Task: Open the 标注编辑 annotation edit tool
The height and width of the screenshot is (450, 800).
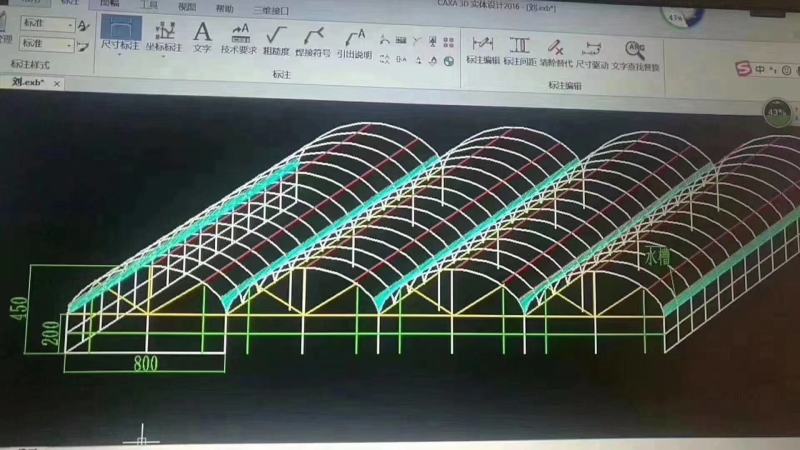Action: [x=483, y=49]
